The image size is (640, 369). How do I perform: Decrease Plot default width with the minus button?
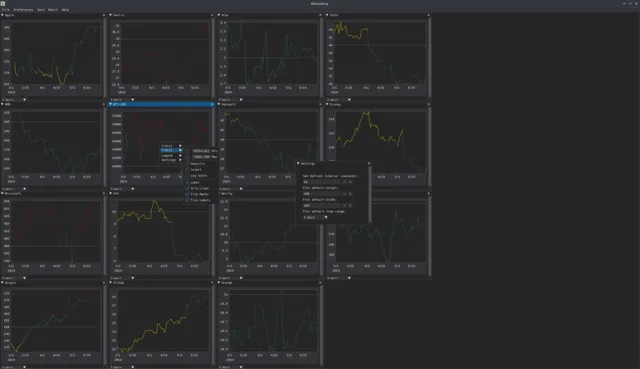344,206
